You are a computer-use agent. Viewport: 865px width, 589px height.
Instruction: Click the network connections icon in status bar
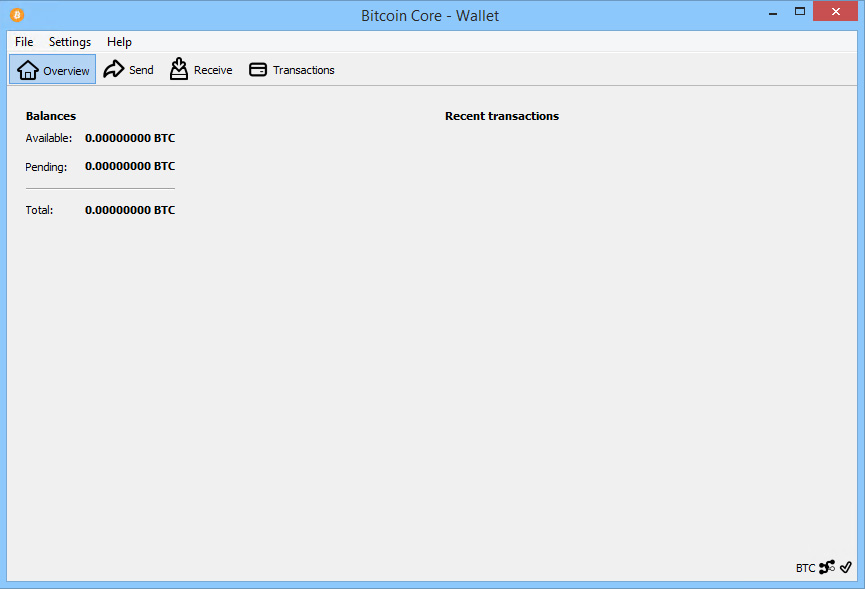tap(827, 567)
